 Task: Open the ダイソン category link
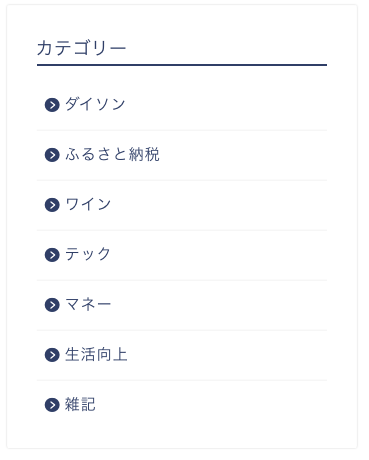95,104
